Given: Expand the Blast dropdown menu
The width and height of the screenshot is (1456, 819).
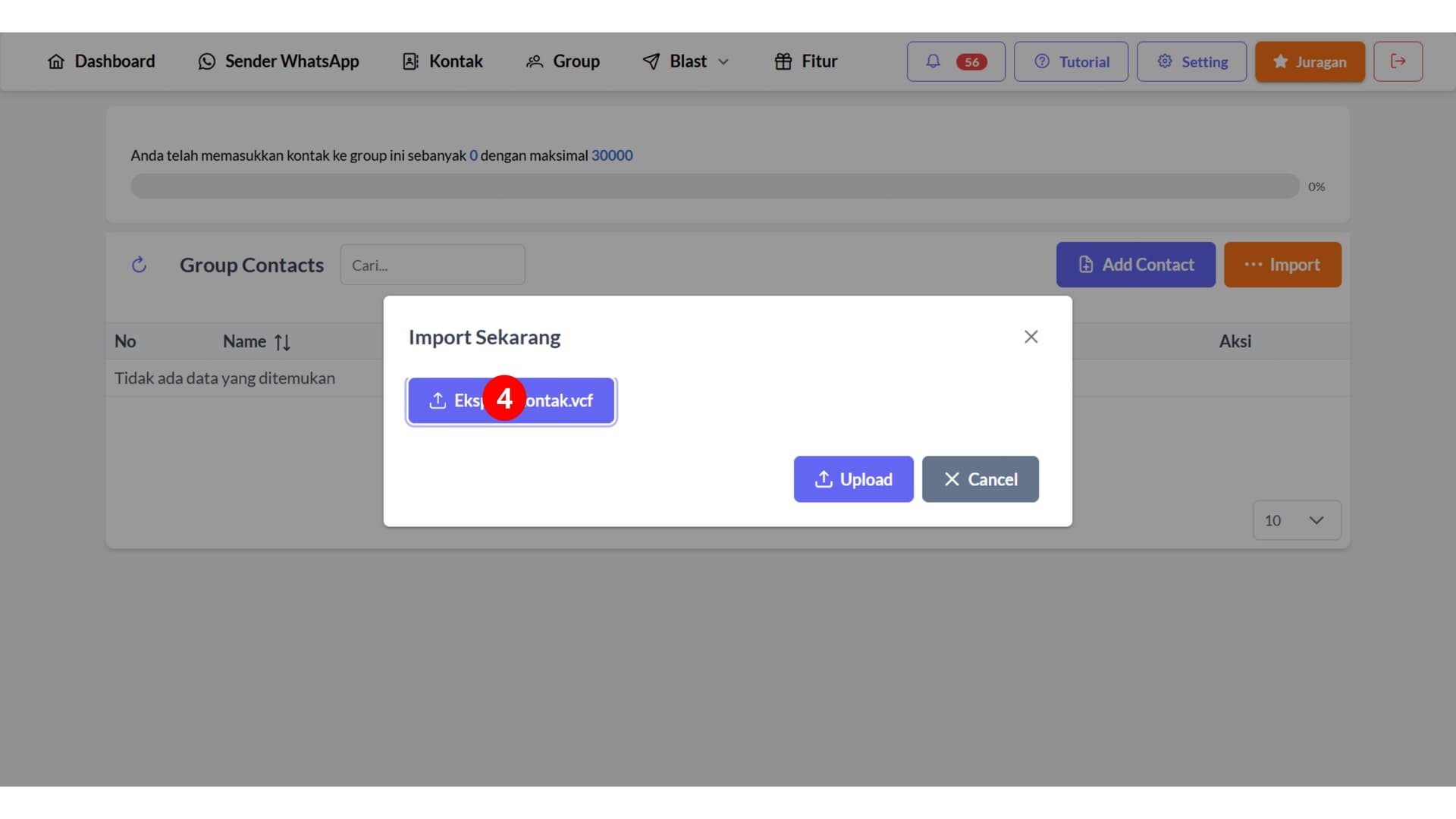Looking at the screenshot, I should click(x=686, y=61).
